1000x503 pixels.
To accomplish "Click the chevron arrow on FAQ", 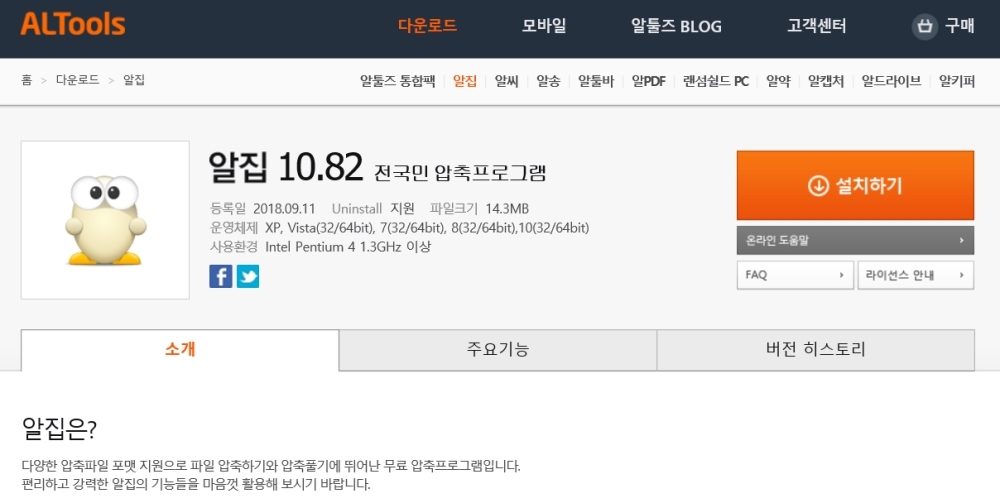I will click(841, 275).
